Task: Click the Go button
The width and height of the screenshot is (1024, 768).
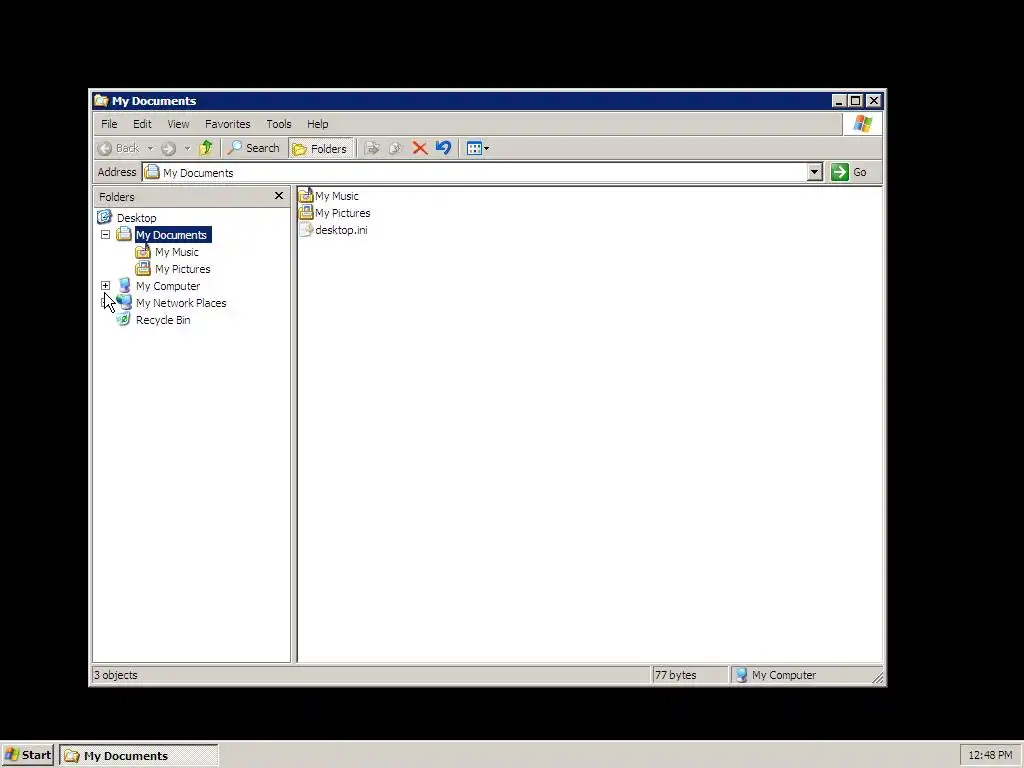Action: point(849,172)
